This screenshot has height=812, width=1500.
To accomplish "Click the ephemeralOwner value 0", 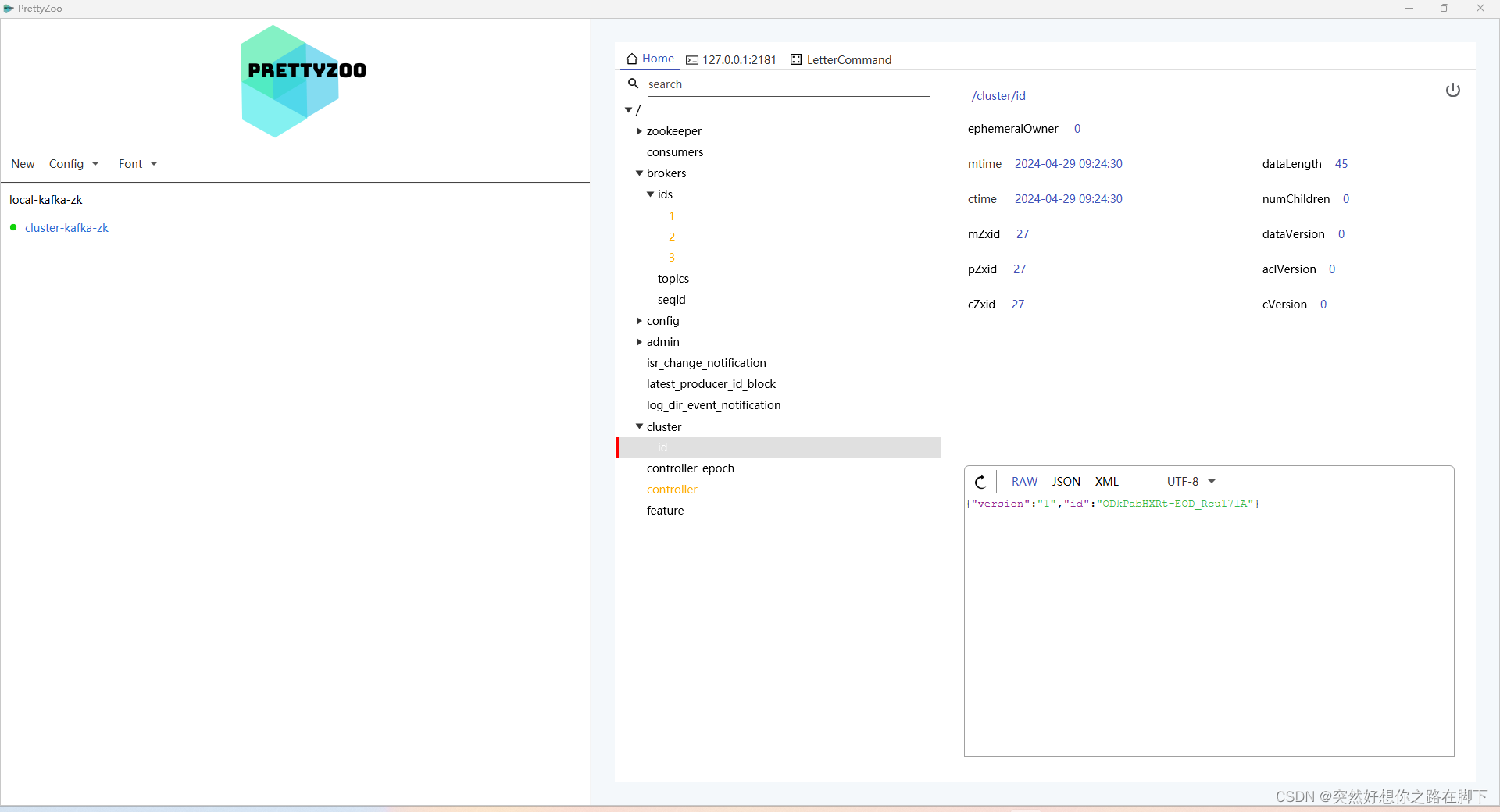I will [1077, 129].
